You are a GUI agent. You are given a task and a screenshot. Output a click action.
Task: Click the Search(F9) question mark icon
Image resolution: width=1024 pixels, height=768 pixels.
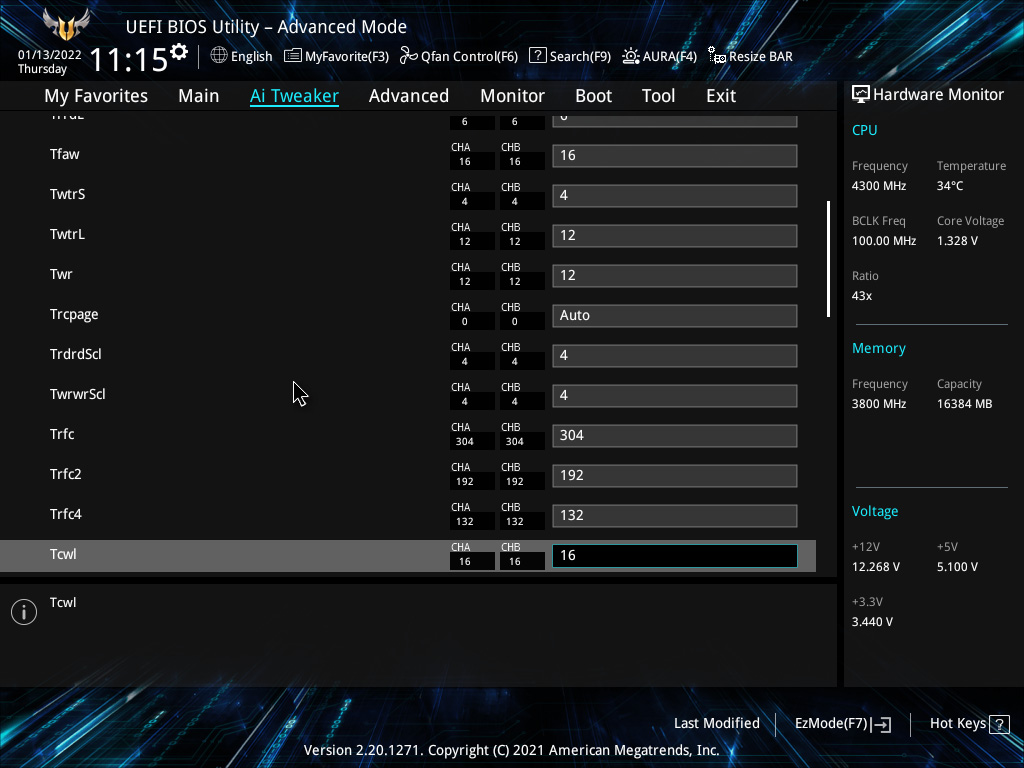tap(537, 56)
